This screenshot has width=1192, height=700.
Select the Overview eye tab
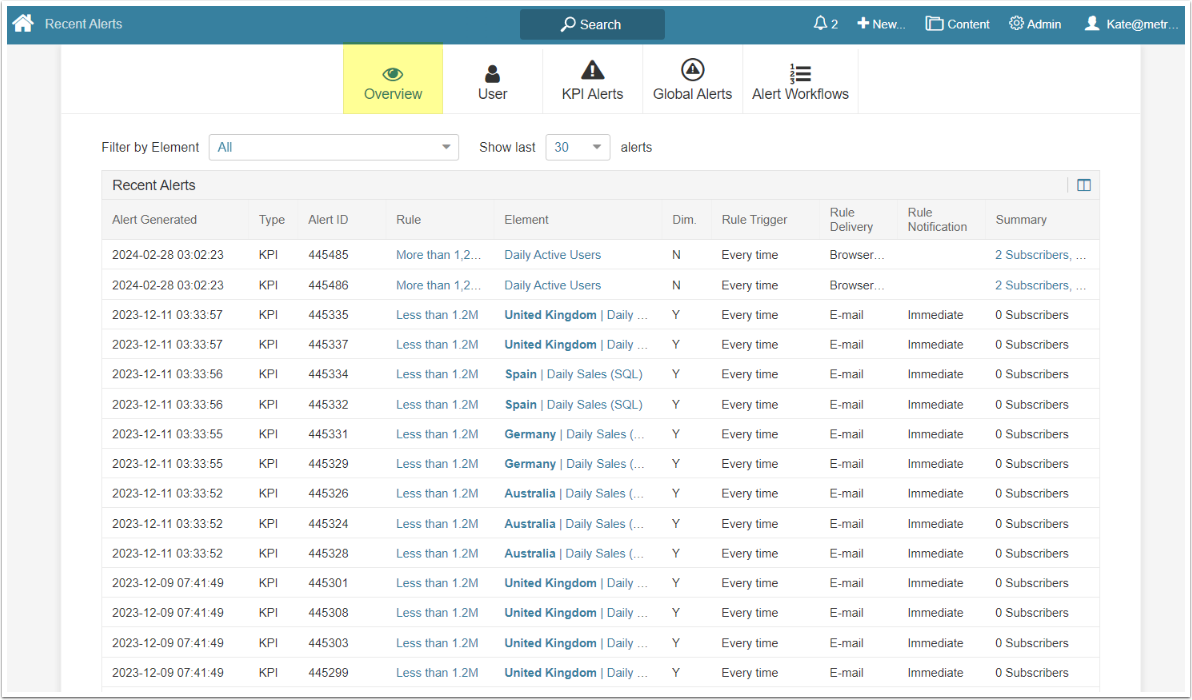click(393, 80)
